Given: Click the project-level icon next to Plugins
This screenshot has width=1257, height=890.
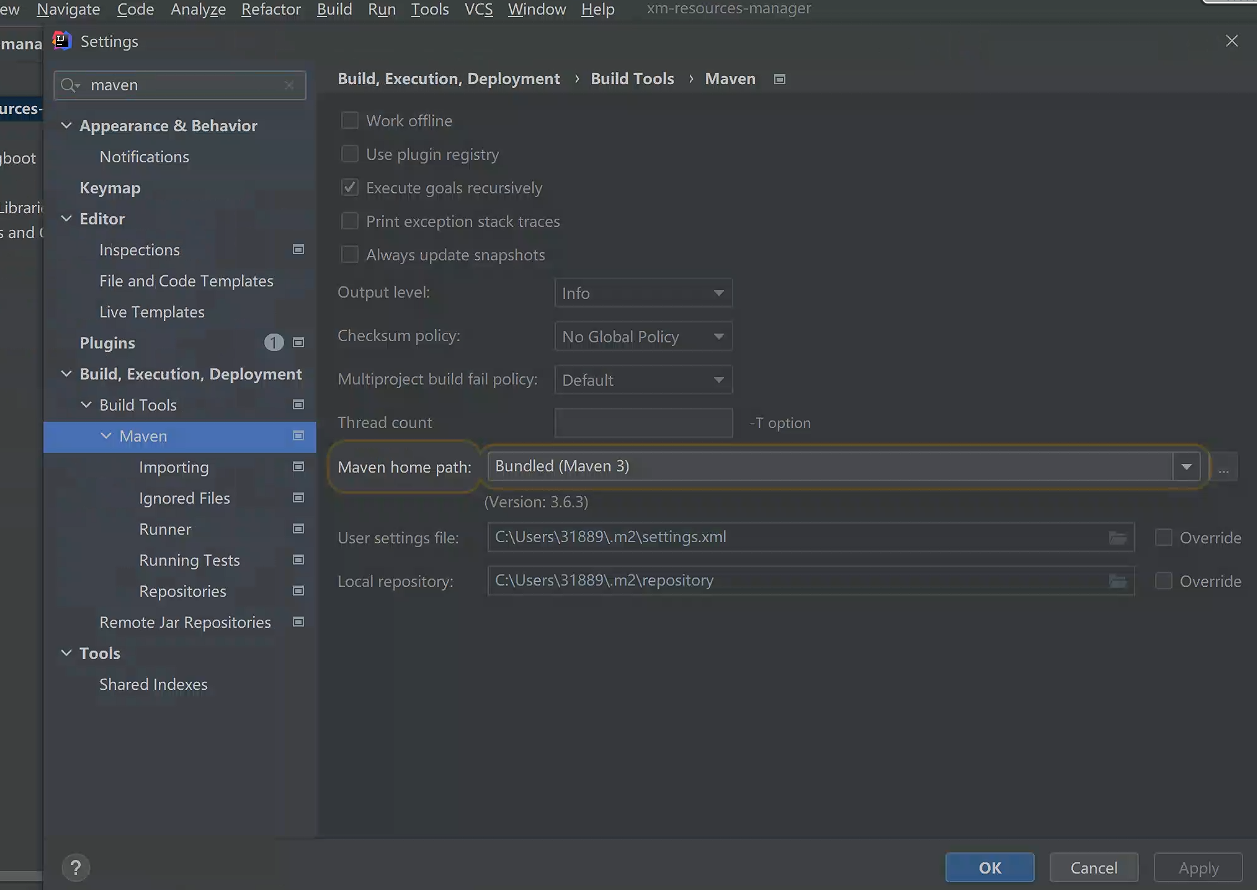Looking at the screenshot, I should coord(298,342).
